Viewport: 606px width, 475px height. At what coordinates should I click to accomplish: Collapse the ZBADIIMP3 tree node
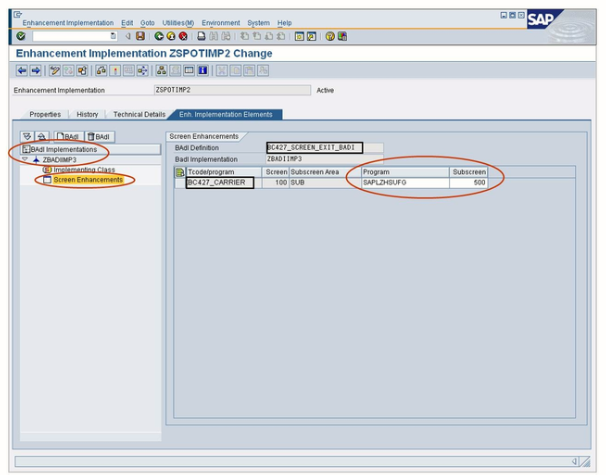pyautogui.click(x=26, y=159)
